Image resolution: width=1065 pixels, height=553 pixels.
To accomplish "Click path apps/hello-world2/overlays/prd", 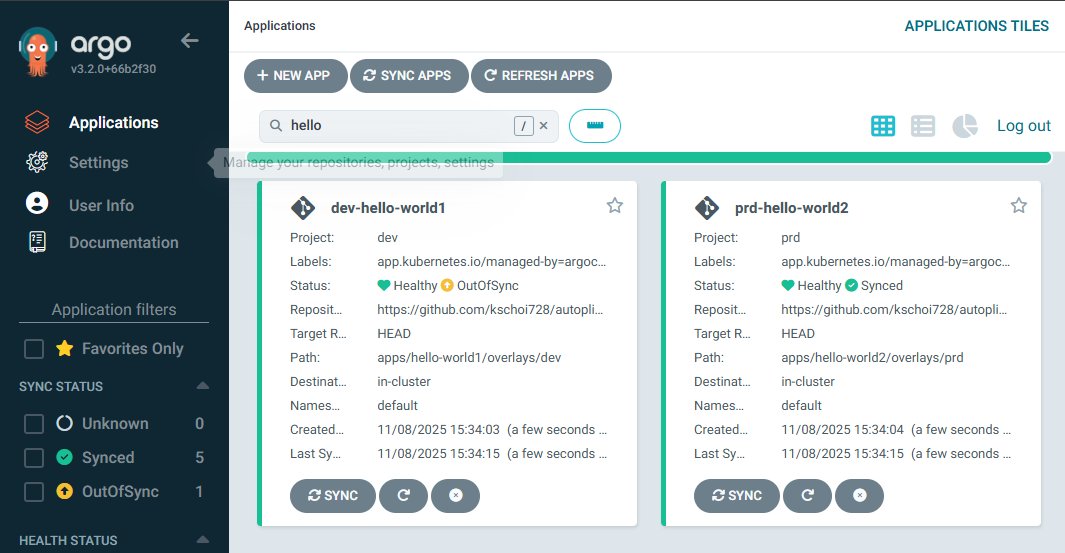I will point(872,357).
